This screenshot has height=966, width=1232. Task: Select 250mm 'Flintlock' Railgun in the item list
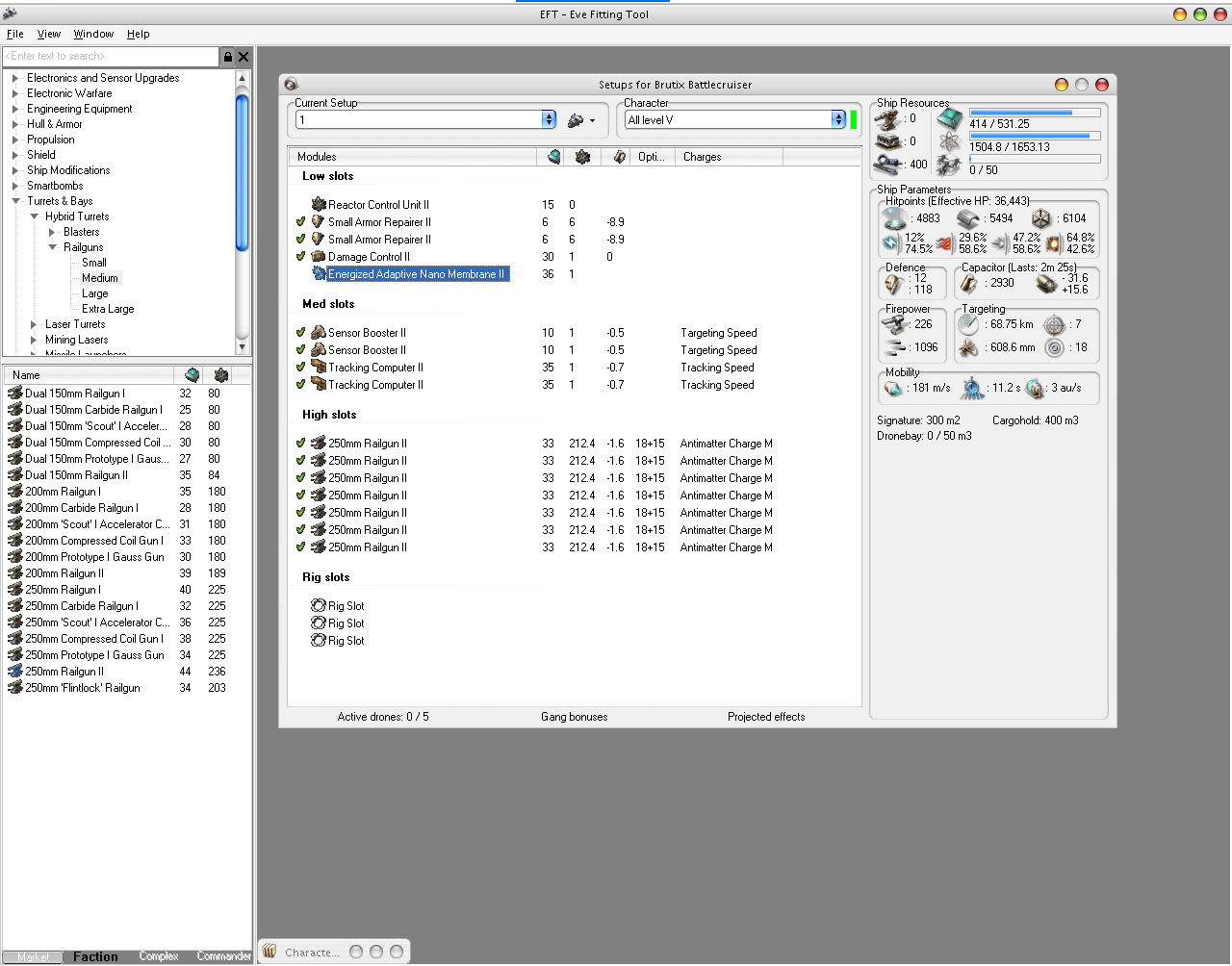[83, 688]
